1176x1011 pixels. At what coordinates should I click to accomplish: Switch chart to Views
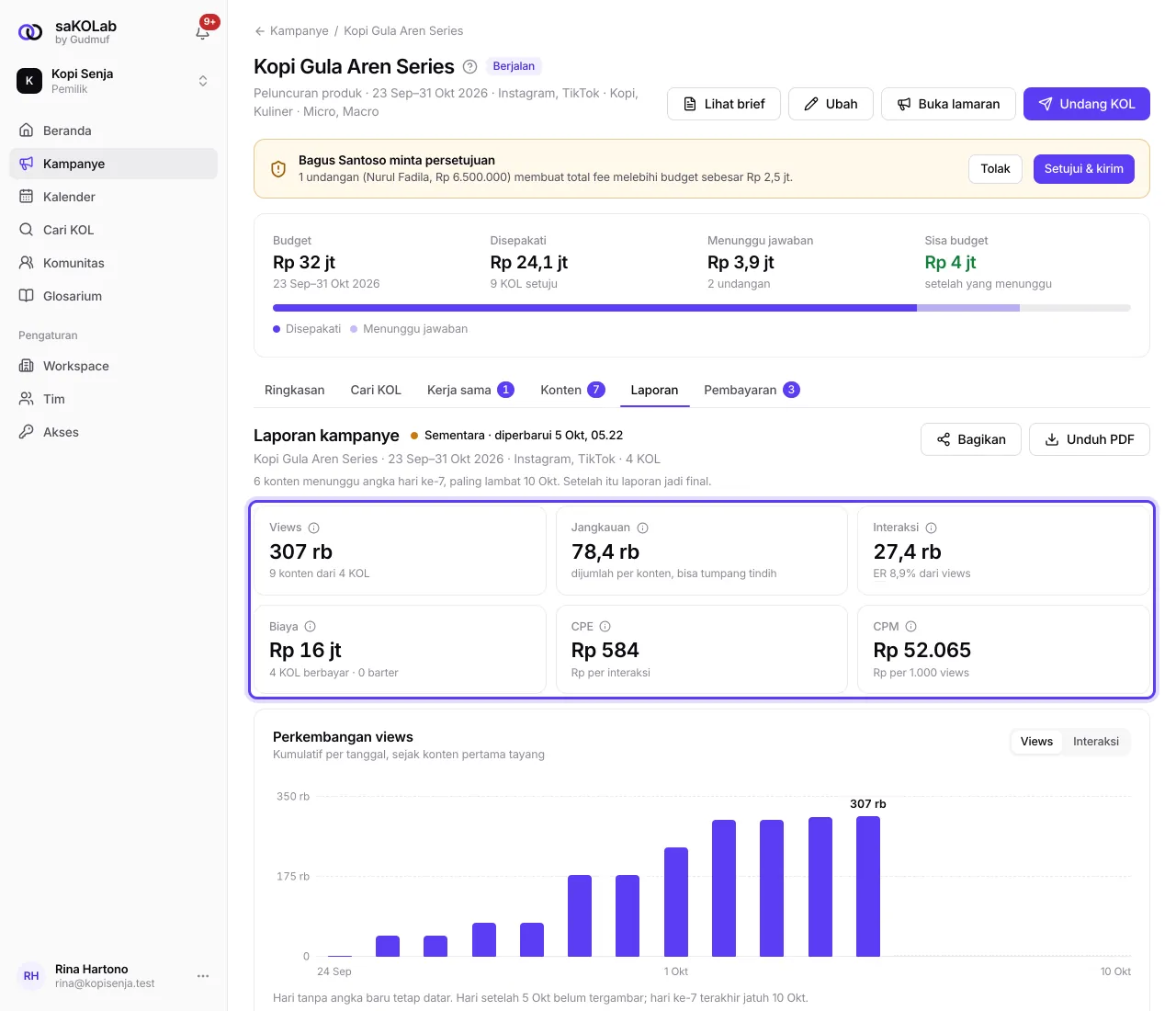1036,742
